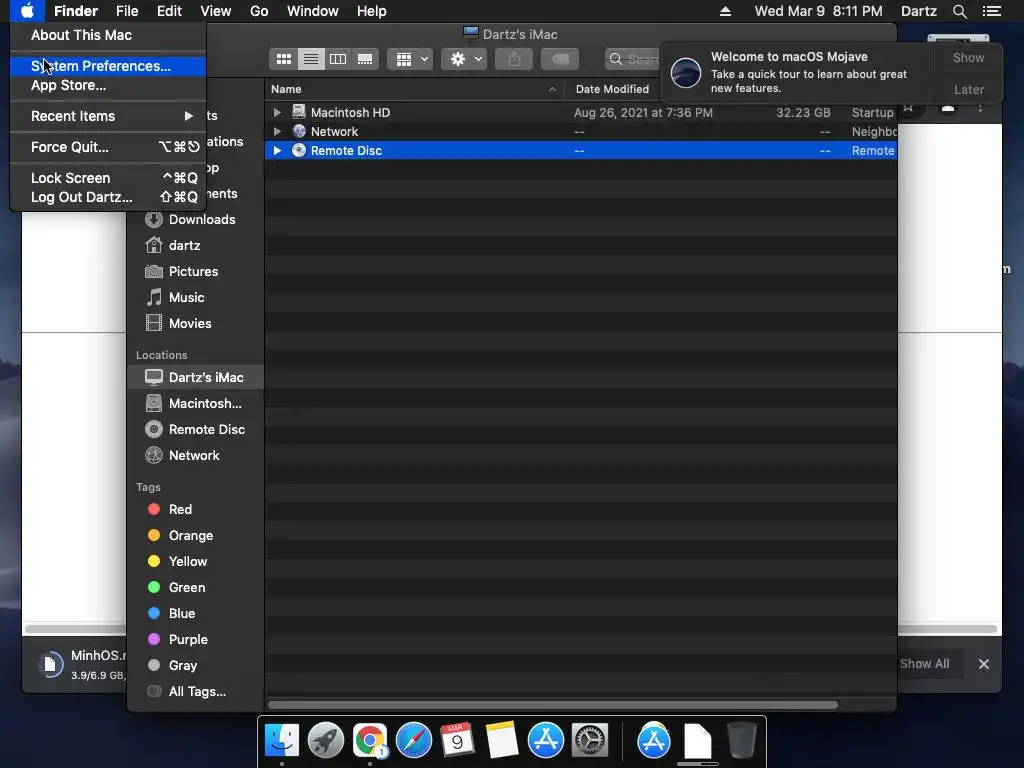Click the Share toolbar button
1024x768 pixels.
click(515, 59)
